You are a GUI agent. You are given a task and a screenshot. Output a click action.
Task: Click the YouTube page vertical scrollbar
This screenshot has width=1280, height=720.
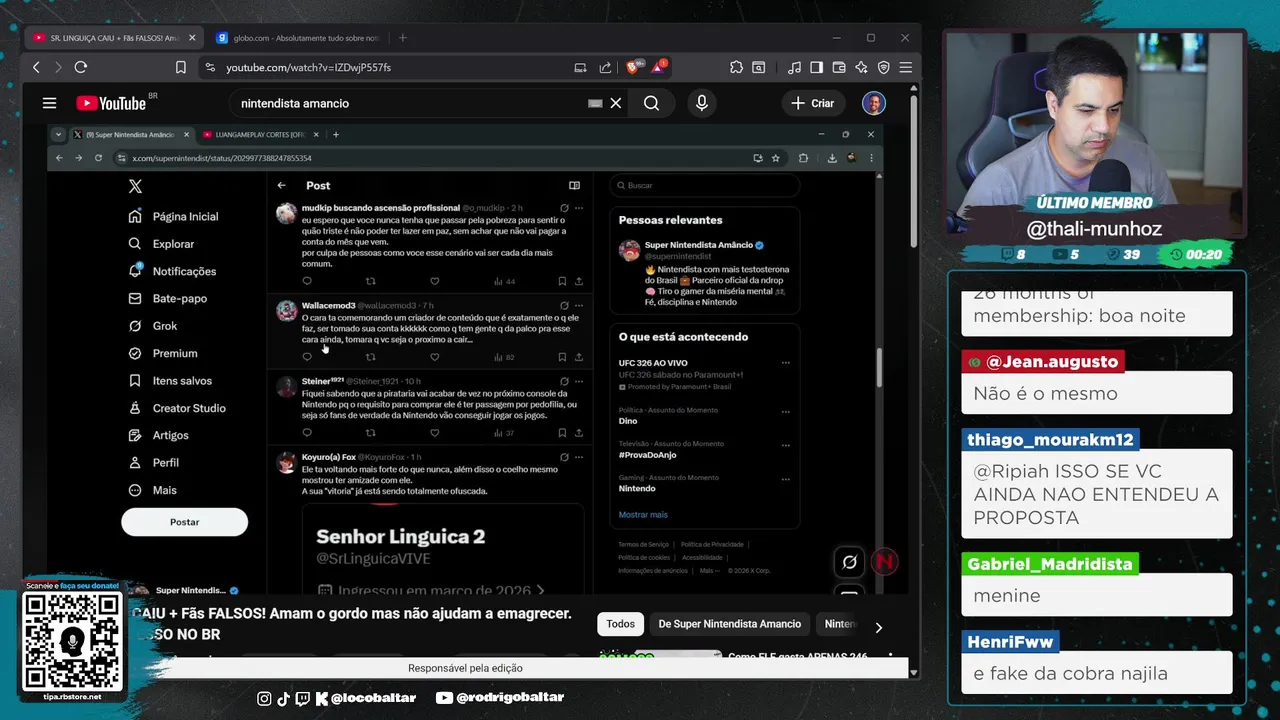click(x=914, y=170)
